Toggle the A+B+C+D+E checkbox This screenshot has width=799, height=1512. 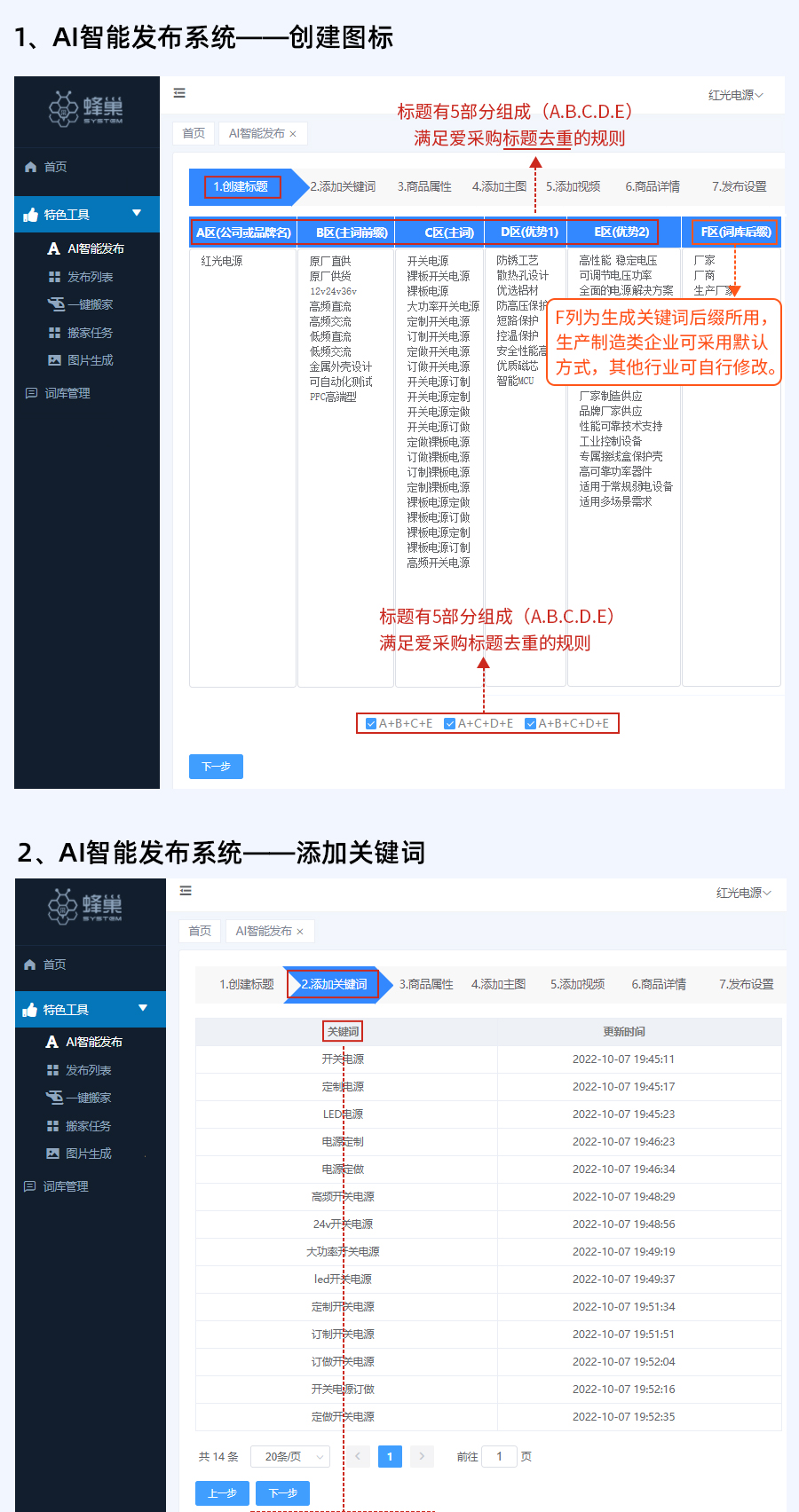tap(530, 723)
